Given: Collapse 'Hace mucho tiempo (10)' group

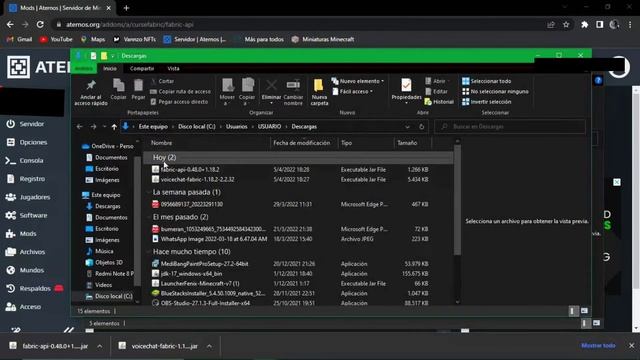Looking at the screenshot, I should 191,251.
